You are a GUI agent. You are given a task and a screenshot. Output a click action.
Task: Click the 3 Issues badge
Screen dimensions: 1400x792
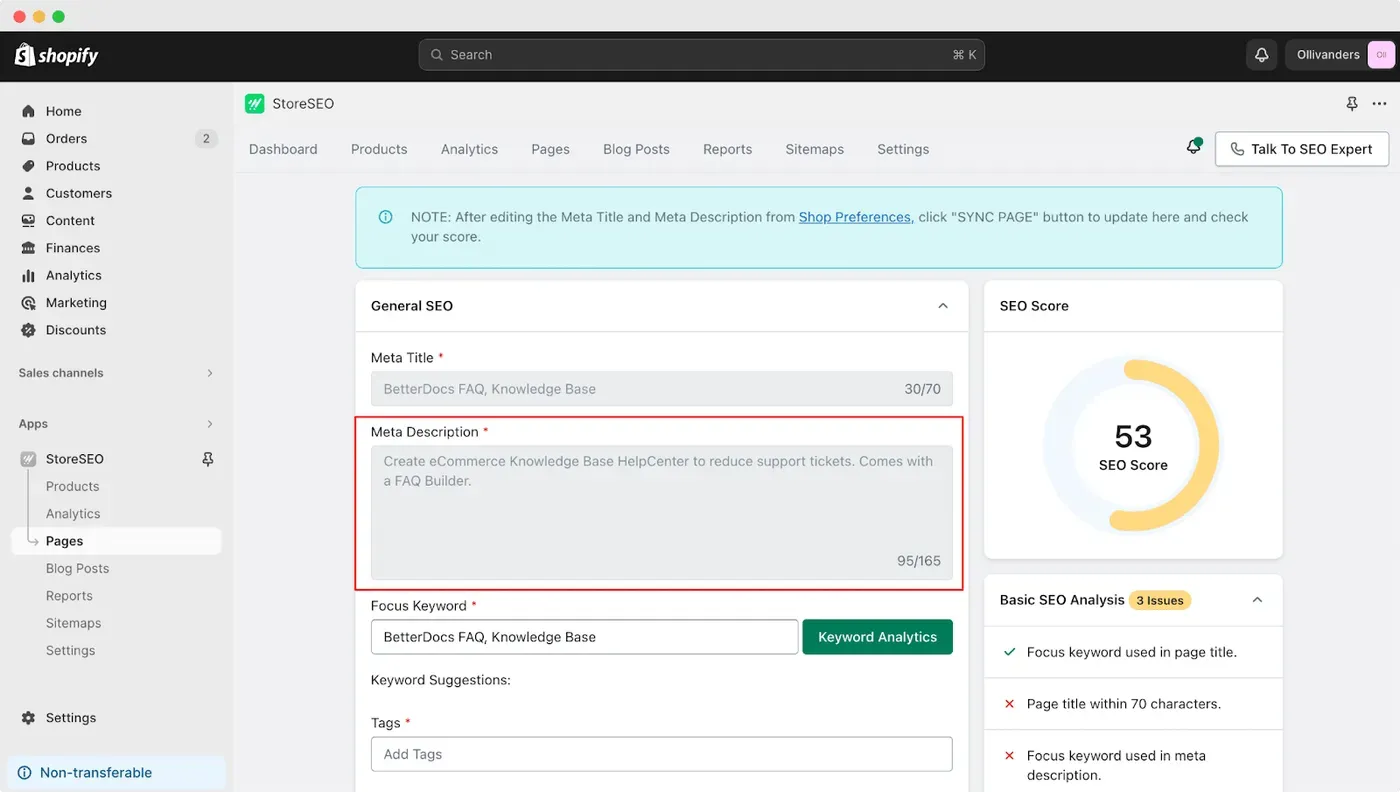point(1160,601)
